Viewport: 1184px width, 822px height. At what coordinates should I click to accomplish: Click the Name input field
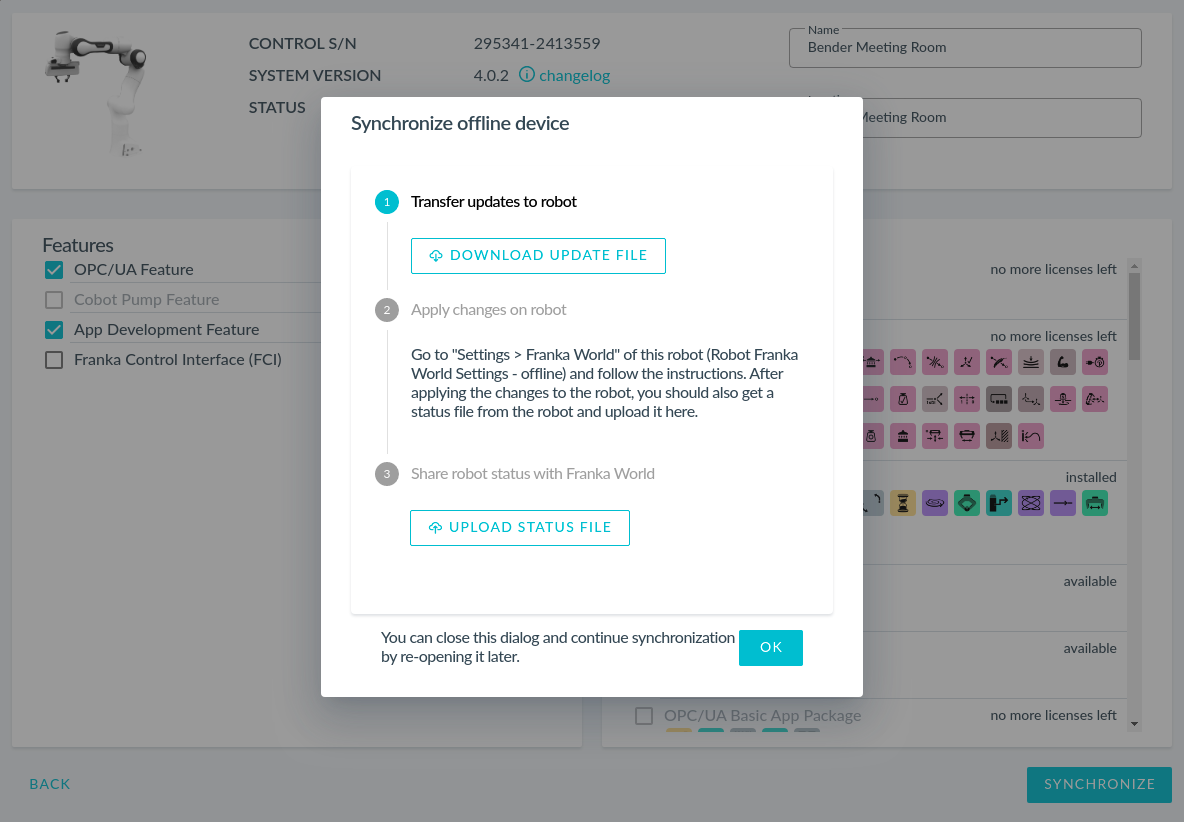[965, 48]
